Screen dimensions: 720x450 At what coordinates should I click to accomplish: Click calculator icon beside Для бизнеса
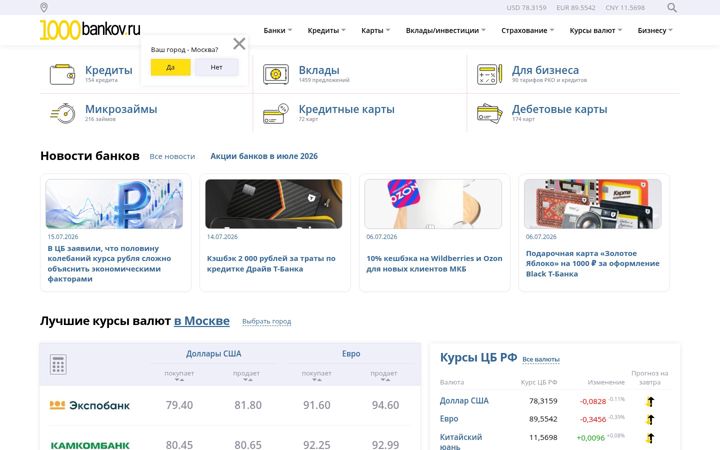[x=489, y=74]
